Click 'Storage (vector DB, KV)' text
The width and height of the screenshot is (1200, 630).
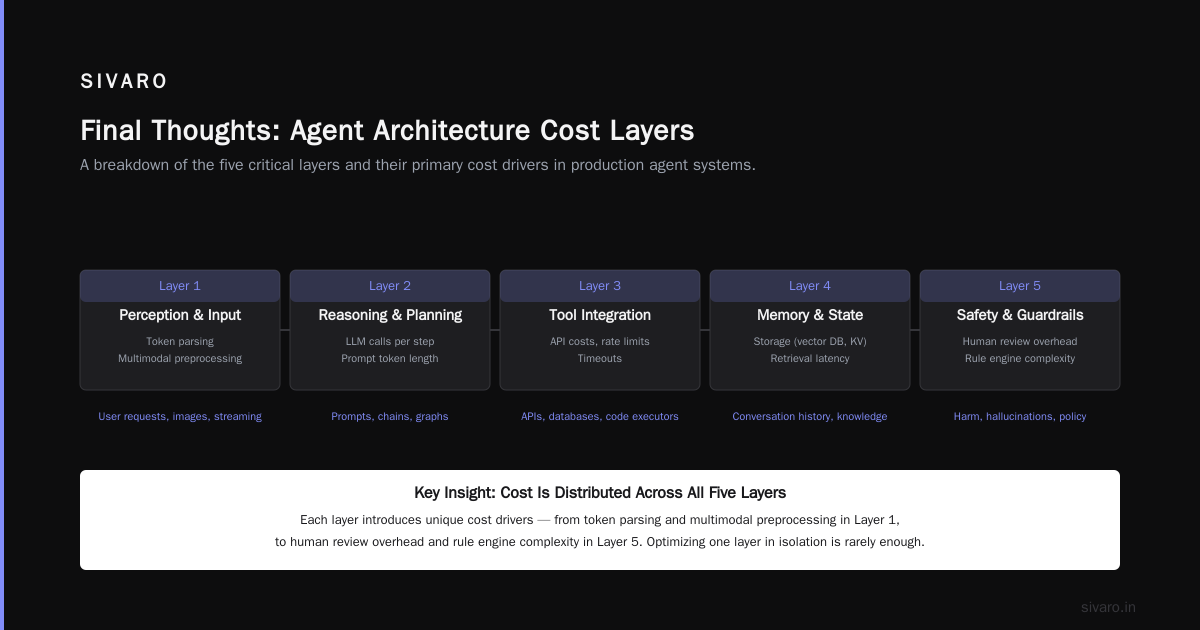(810, 341)
